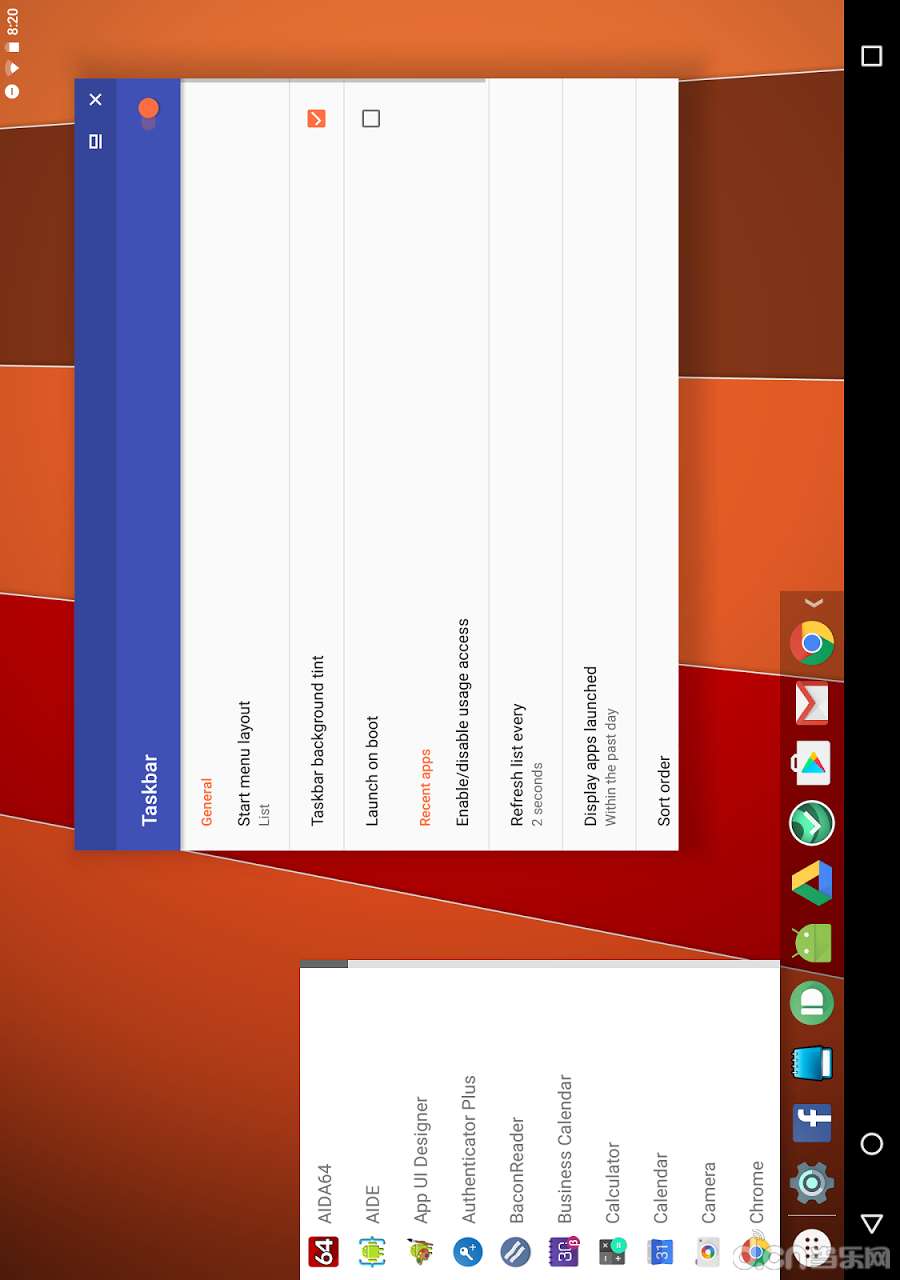Screen dimensions: 900x1280
Task: Open Play Store taskbar icon
Action: tap(812, 763)
